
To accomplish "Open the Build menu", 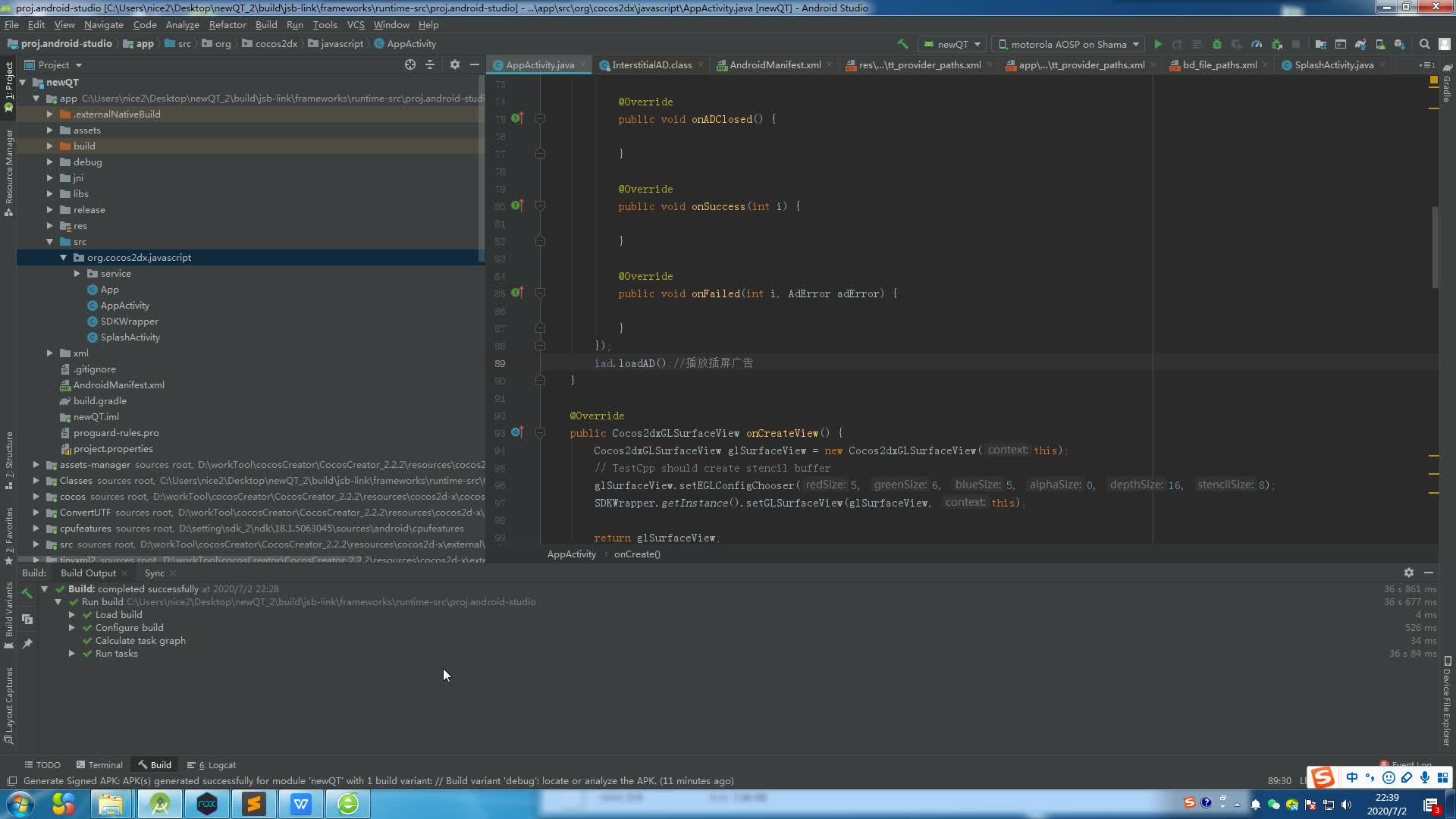I will (265, 25).
